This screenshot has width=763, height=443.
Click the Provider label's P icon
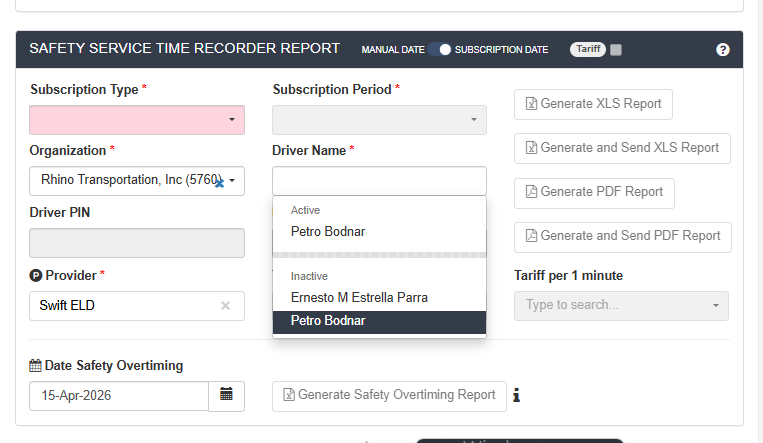click(36, 275)
